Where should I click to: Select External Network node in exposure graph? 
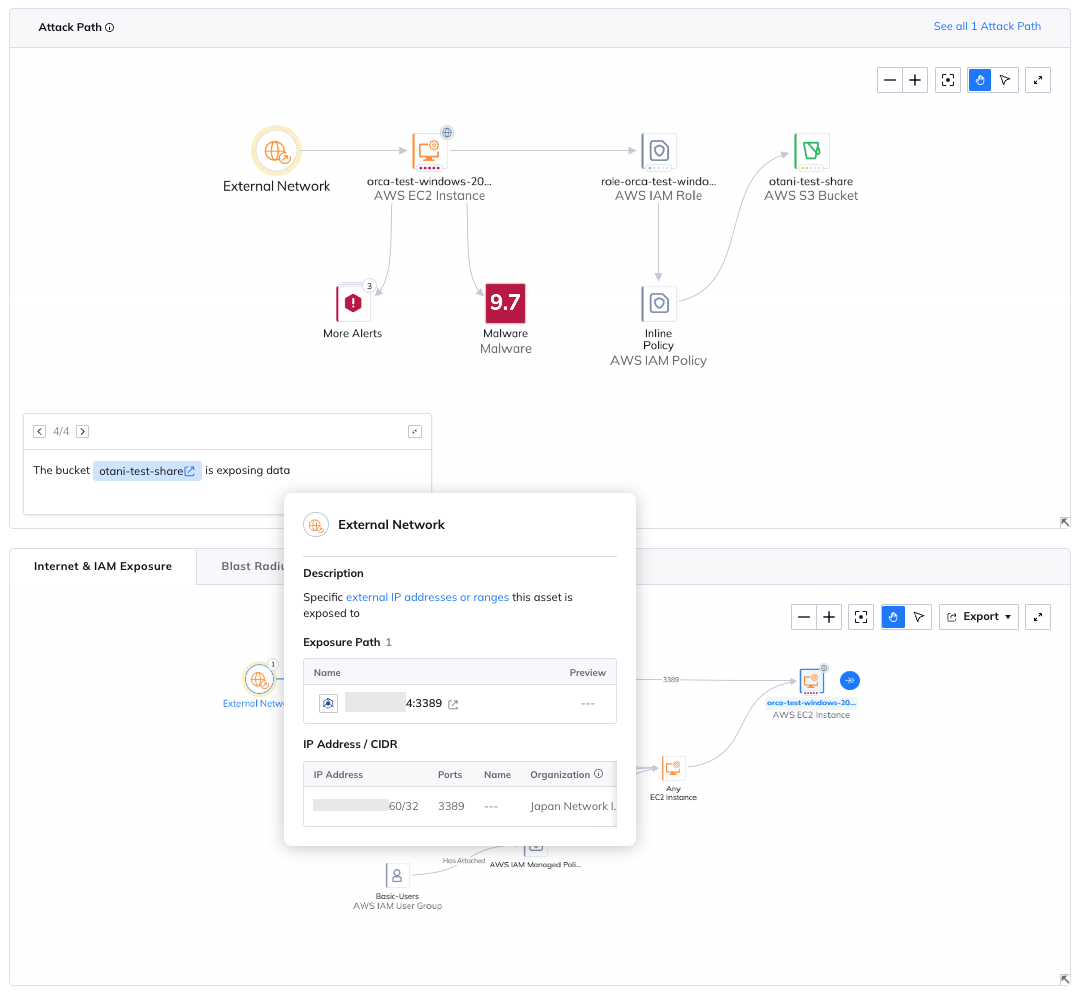(x=259, y=680)
